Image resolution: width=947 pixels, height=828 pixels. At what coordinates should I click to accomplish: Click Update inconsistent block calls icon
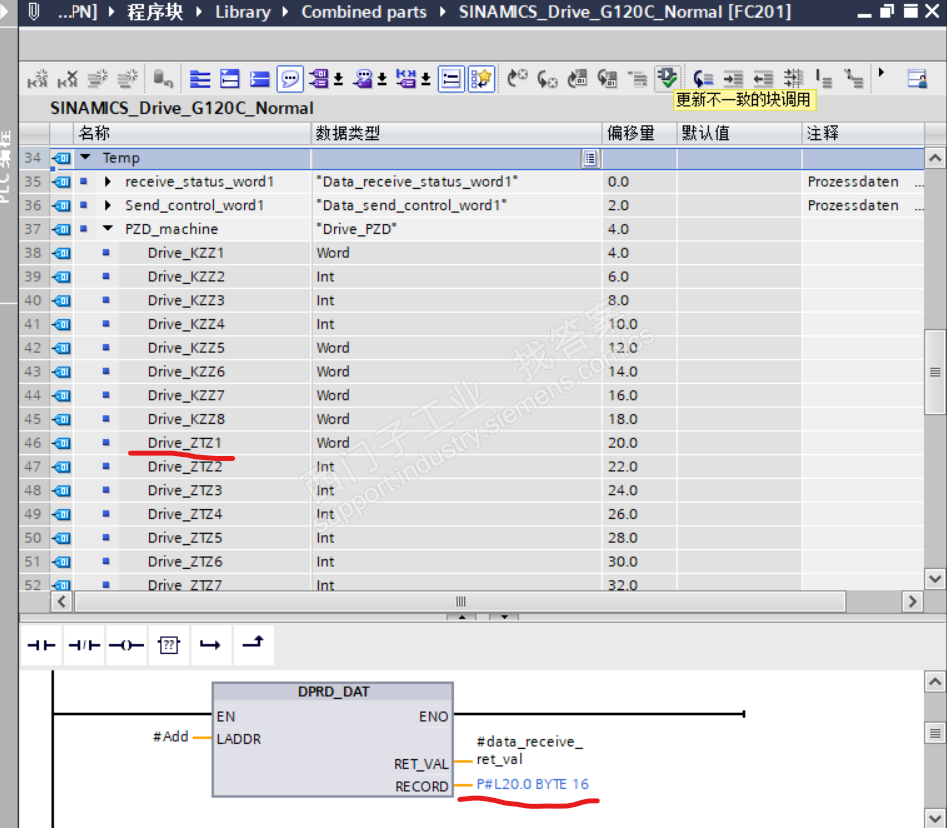667,79
